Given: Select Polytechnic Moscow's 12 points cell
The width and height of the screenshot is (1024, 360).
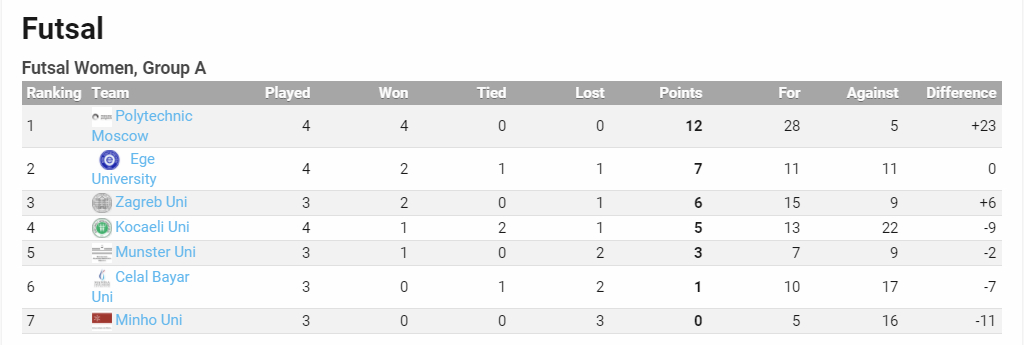Looking at the screenshot, I should pos(694,125).
